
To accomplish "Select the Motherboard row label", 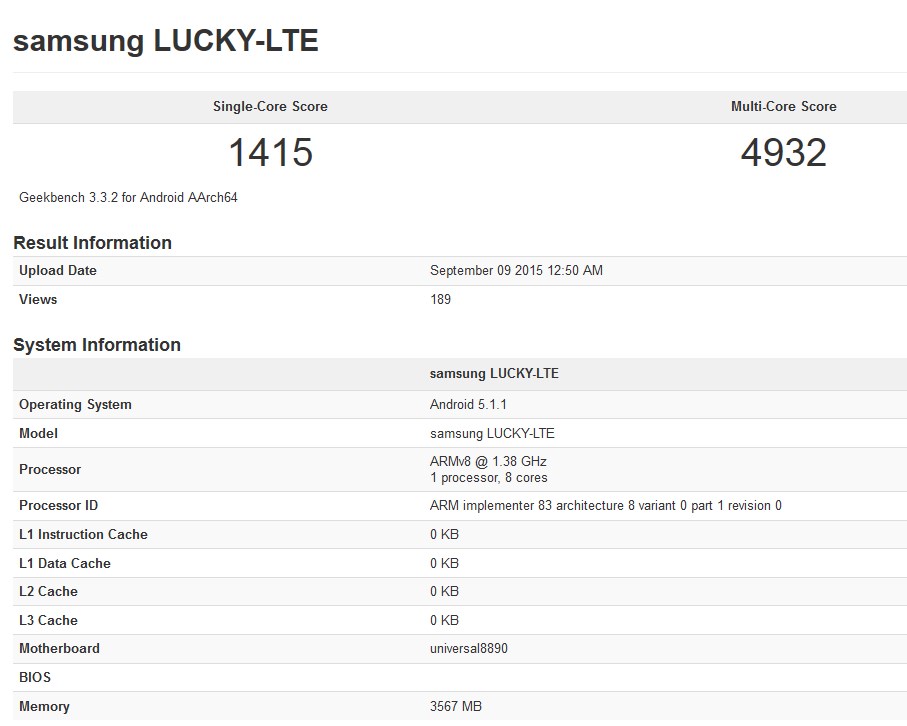I will 59,648.
